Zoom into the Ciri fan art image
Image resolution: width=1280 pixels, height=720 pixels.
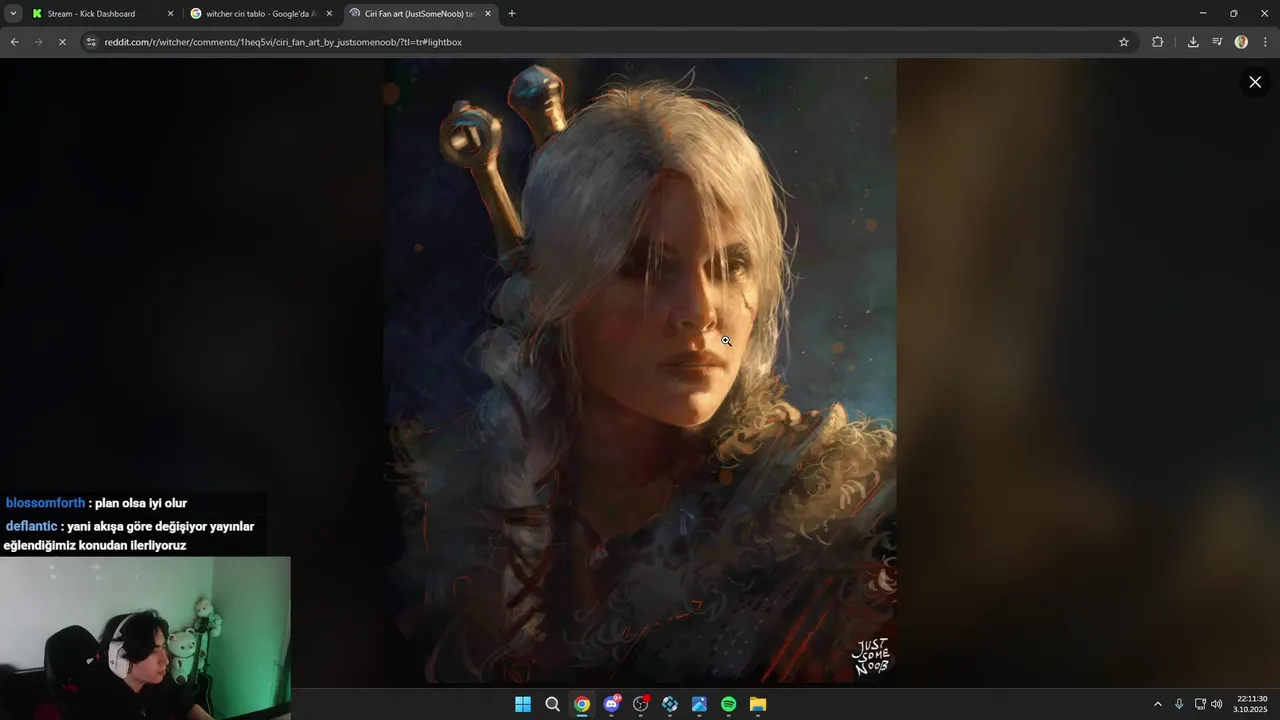[x=640, y=370]
